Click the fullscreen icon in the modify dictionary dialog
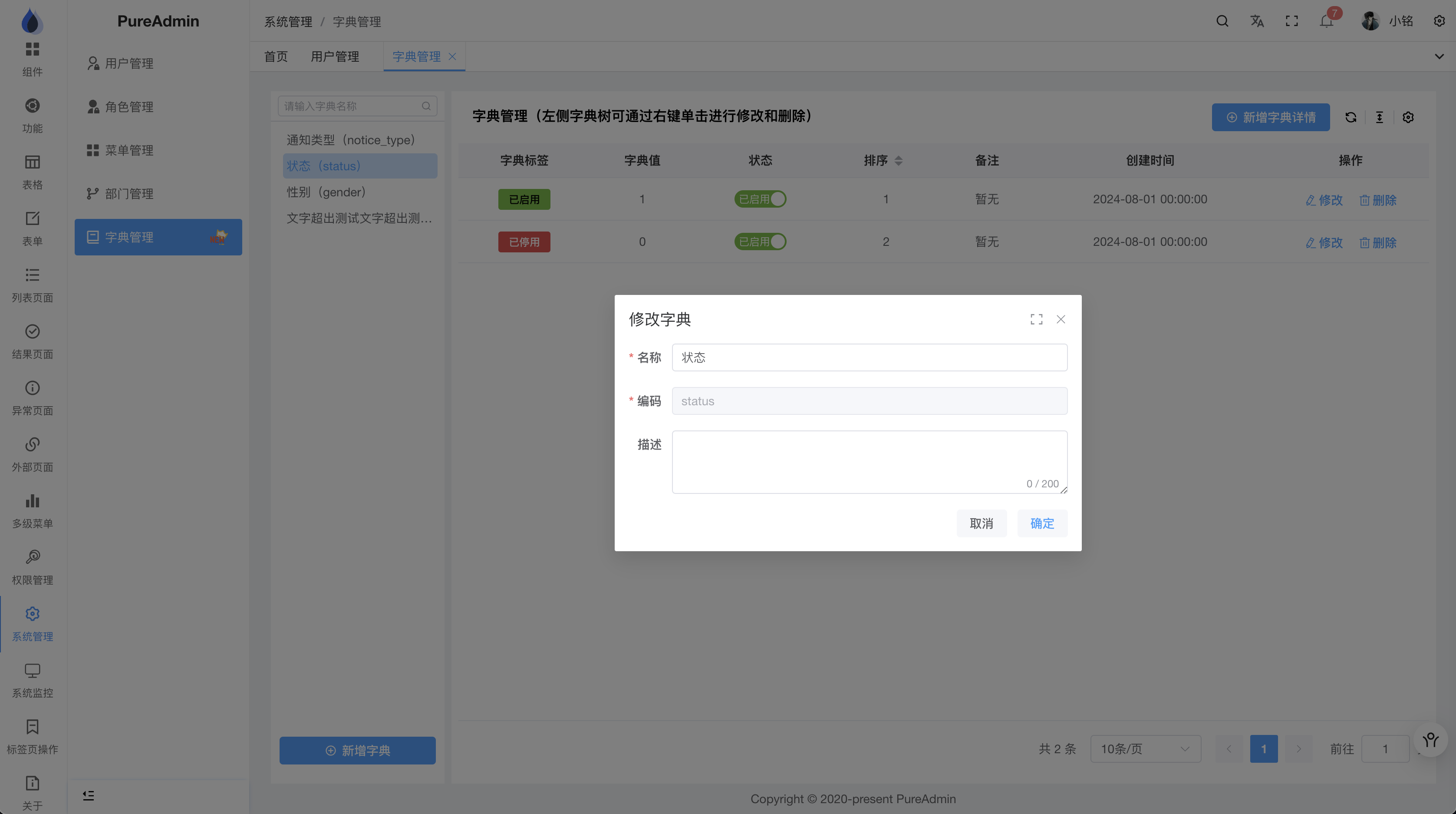Image resolution: width=1456 pixels, height=814 pixels. pyautogui.click(x=1036, y=320)
